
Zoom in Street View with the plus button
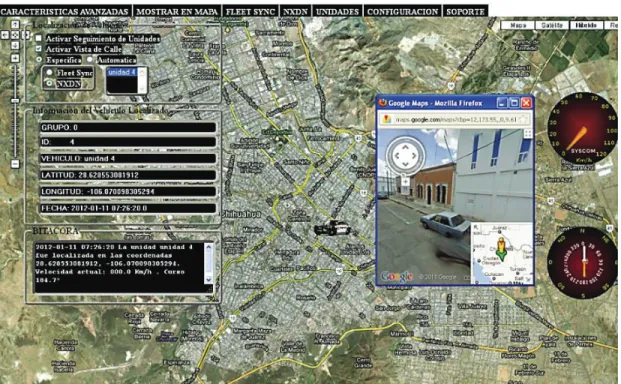click(405, 182)
